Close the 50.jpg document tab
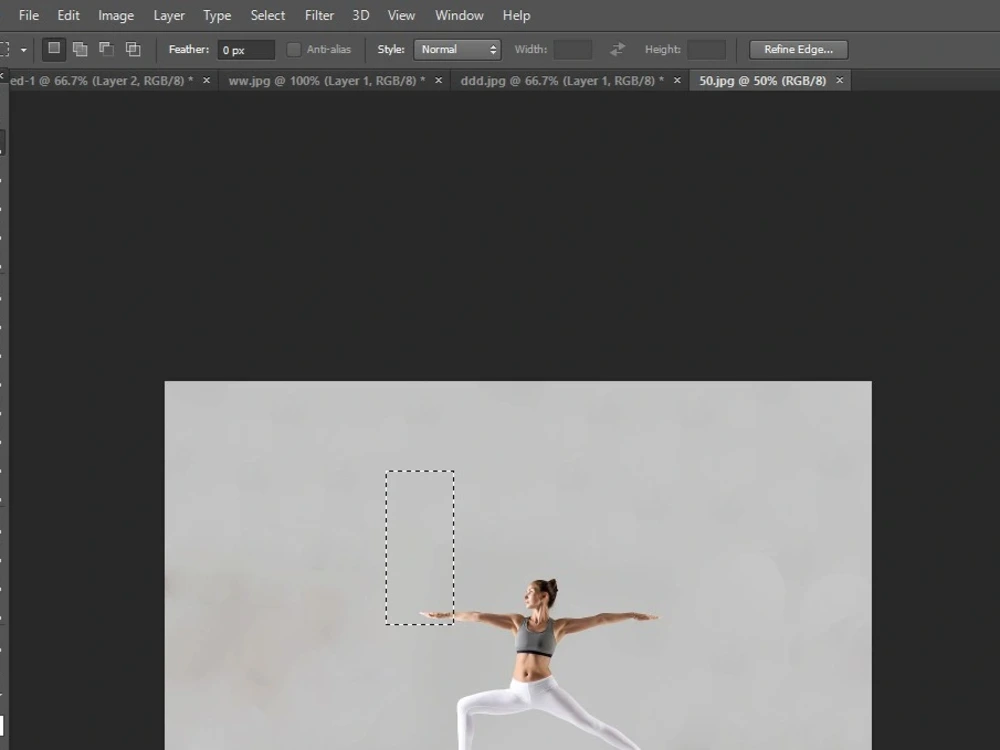The image size is (1000, 750). pos(839,80)
